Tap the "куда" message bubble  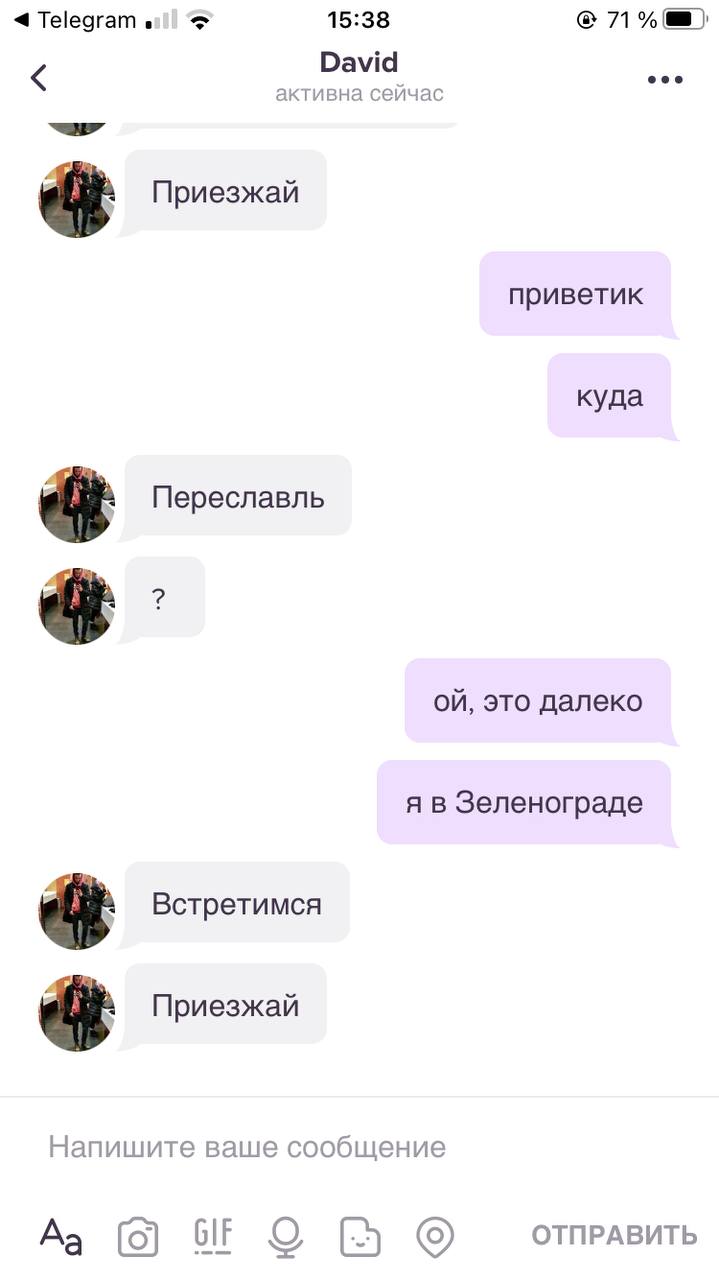pyautogui.click(x=609, y=395)
